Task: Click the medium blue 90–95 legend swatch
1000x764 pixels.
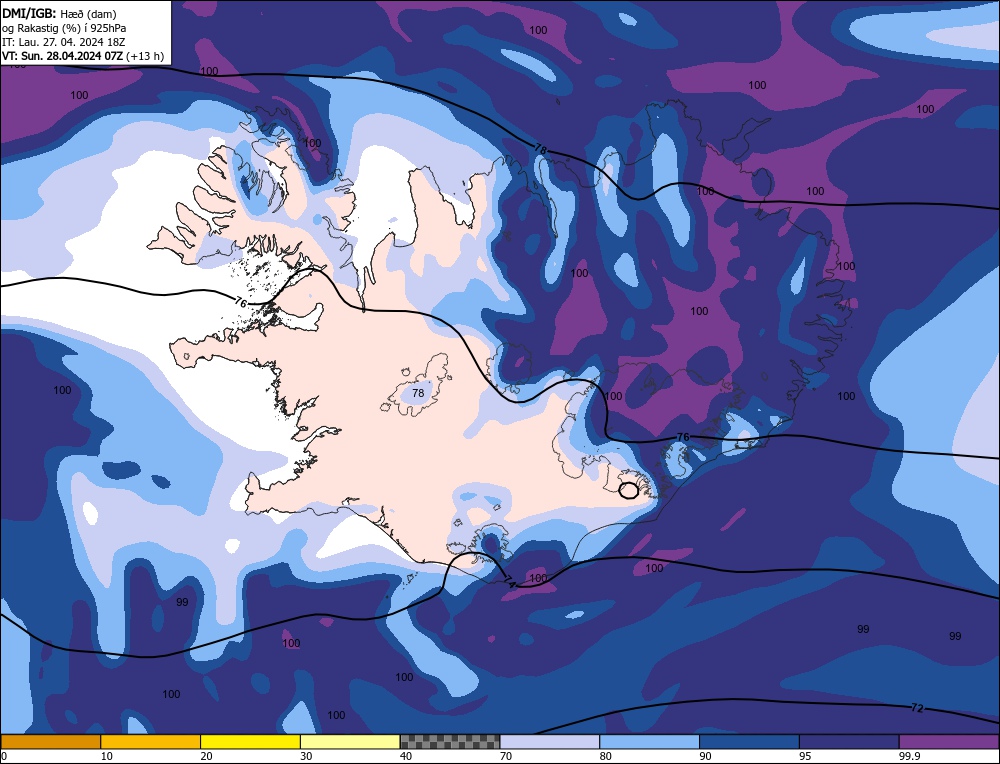Action: point(749,741)
